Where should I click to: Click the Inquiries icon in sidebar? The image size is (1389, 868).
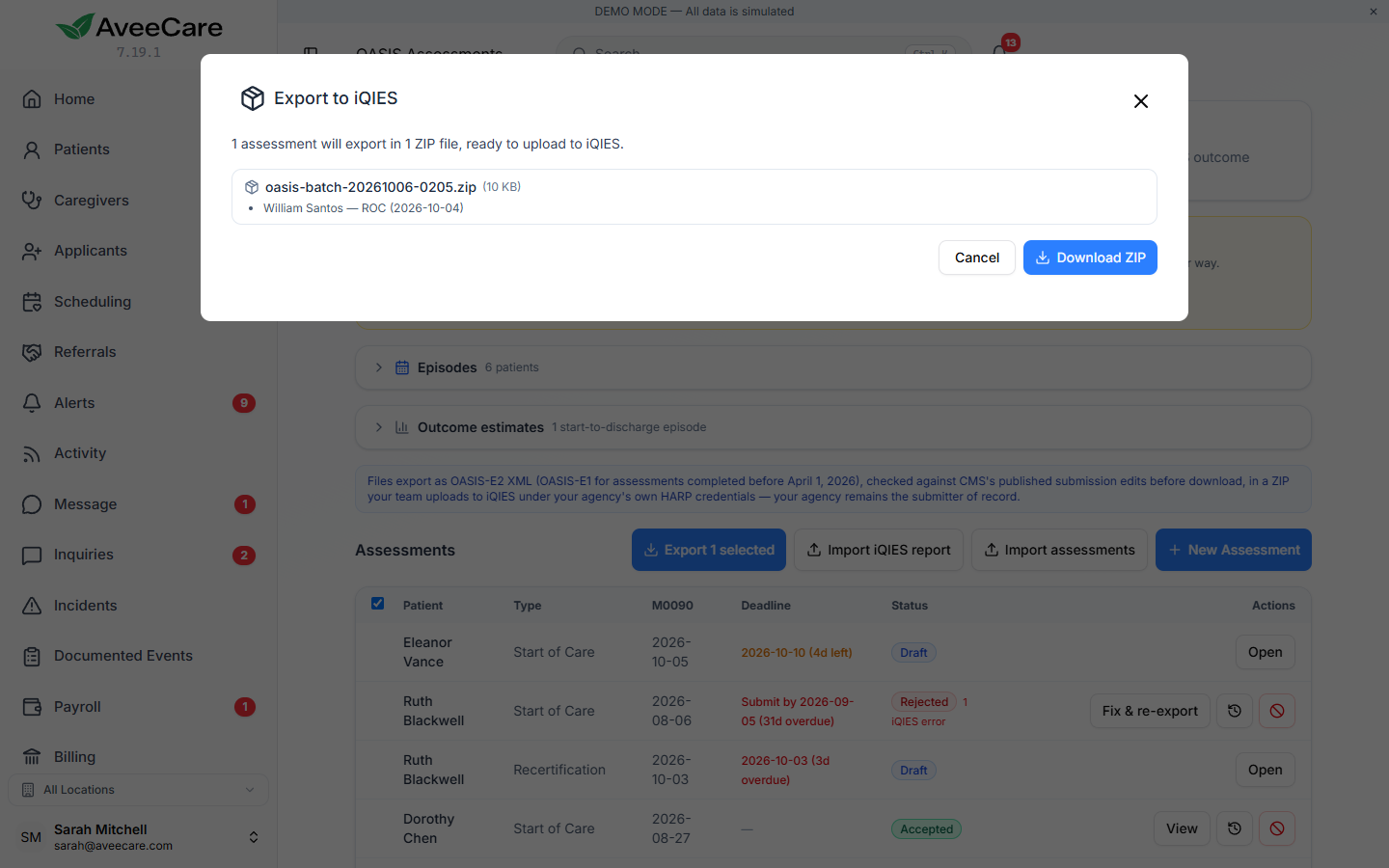32,555
